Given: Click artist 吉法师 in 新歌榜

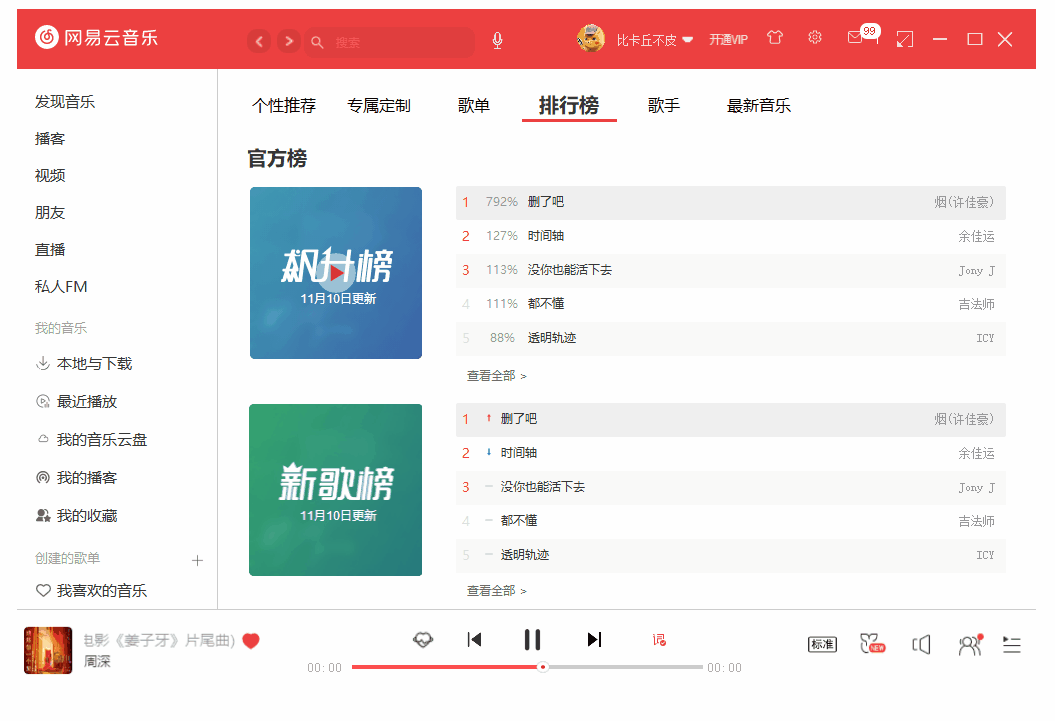Looking at the screenshot, I should click(x=976, y=521).
